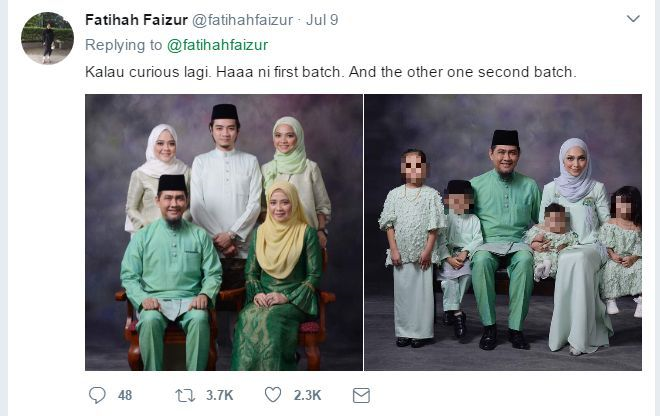The image size is (660, 416).
Task: Open the left family portrait photo
Action: point(224,232)
